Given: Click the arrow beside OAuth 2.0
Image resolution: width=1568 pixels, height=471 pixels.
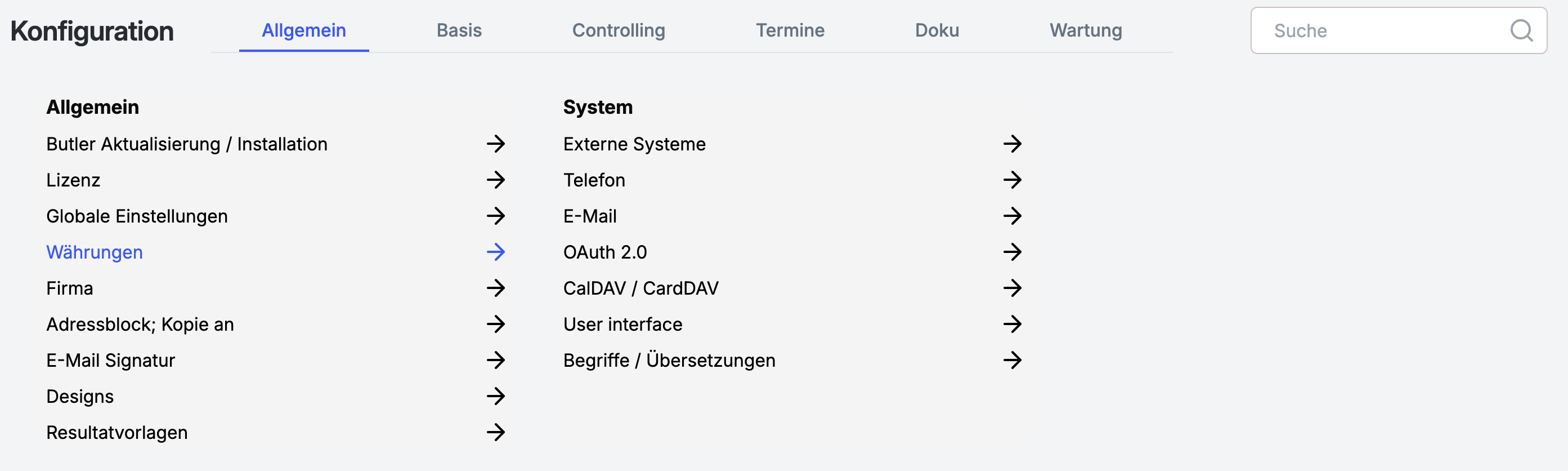Looking at the screenshot, I should pyautogui.click(x=1011, y=252).
